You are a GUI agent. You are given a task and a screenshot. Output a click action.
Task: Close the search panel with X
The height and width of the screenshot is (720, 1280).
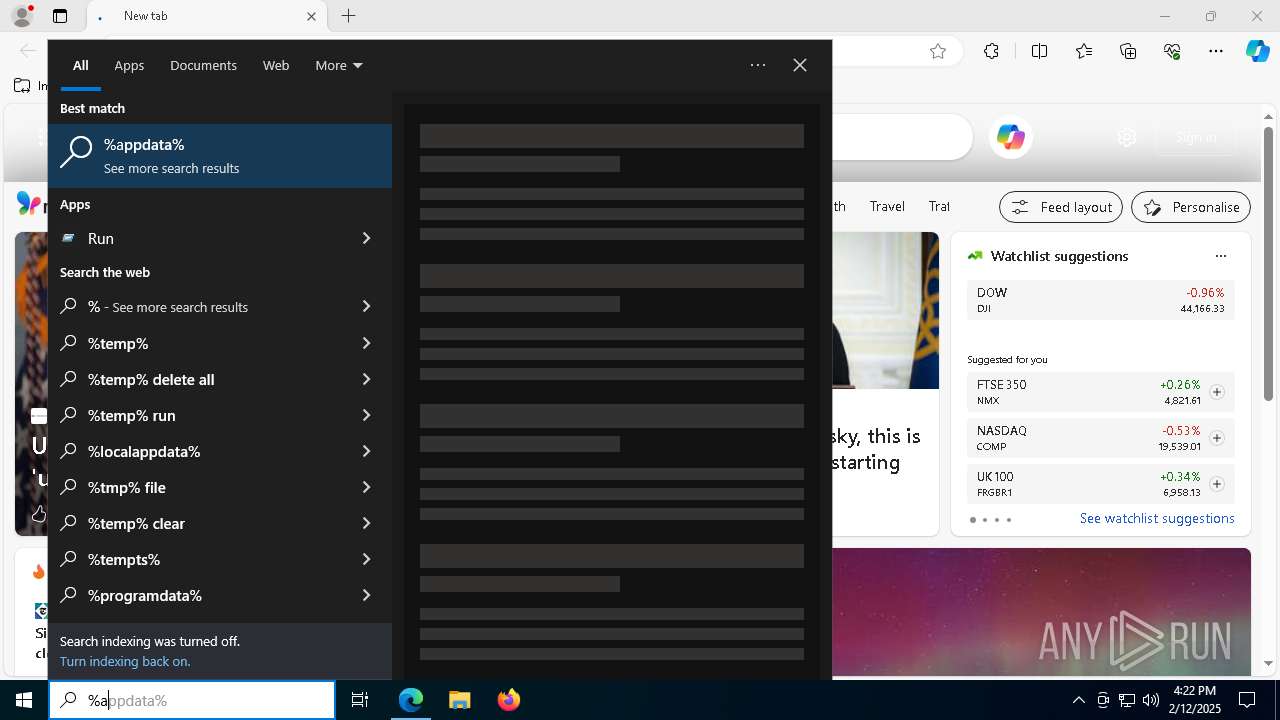(800, 65)
